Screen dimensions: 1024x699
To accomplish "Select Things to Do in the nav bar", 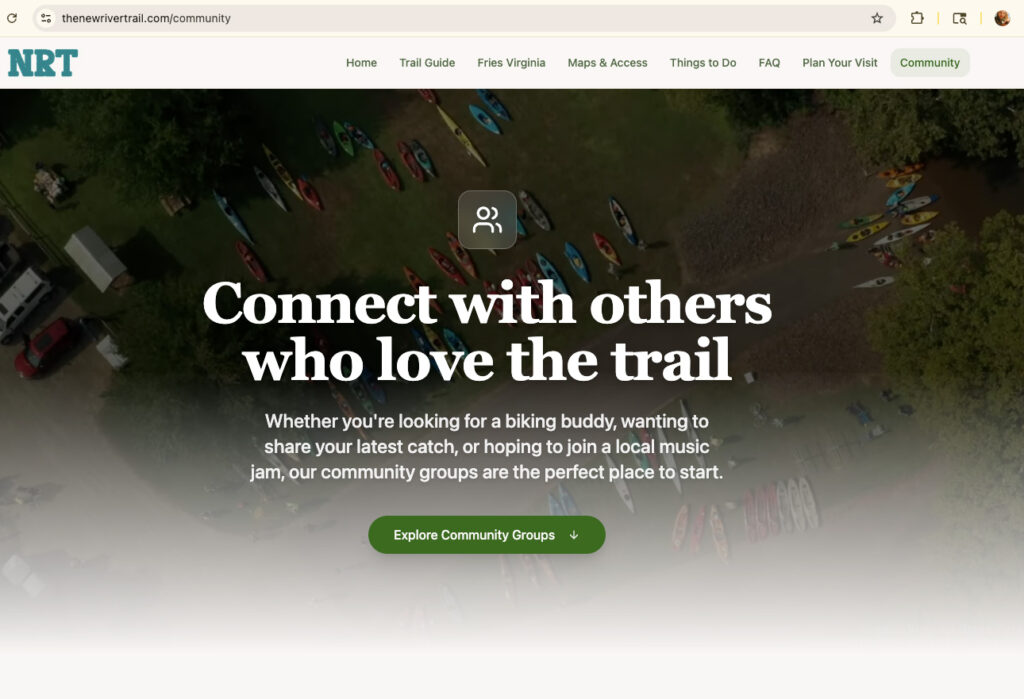I will pyautogui.click(x=703, y=63).
